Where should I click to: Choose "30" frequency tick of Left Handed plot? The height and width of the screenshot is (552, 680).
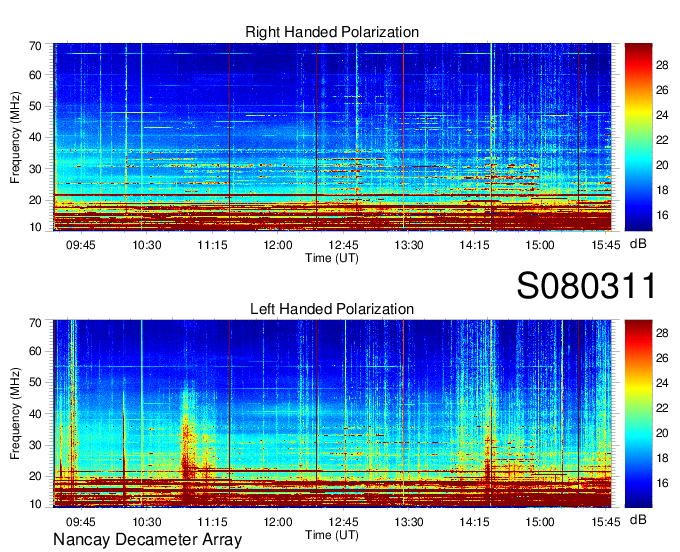pyautogui.click(x=35, y=445)
